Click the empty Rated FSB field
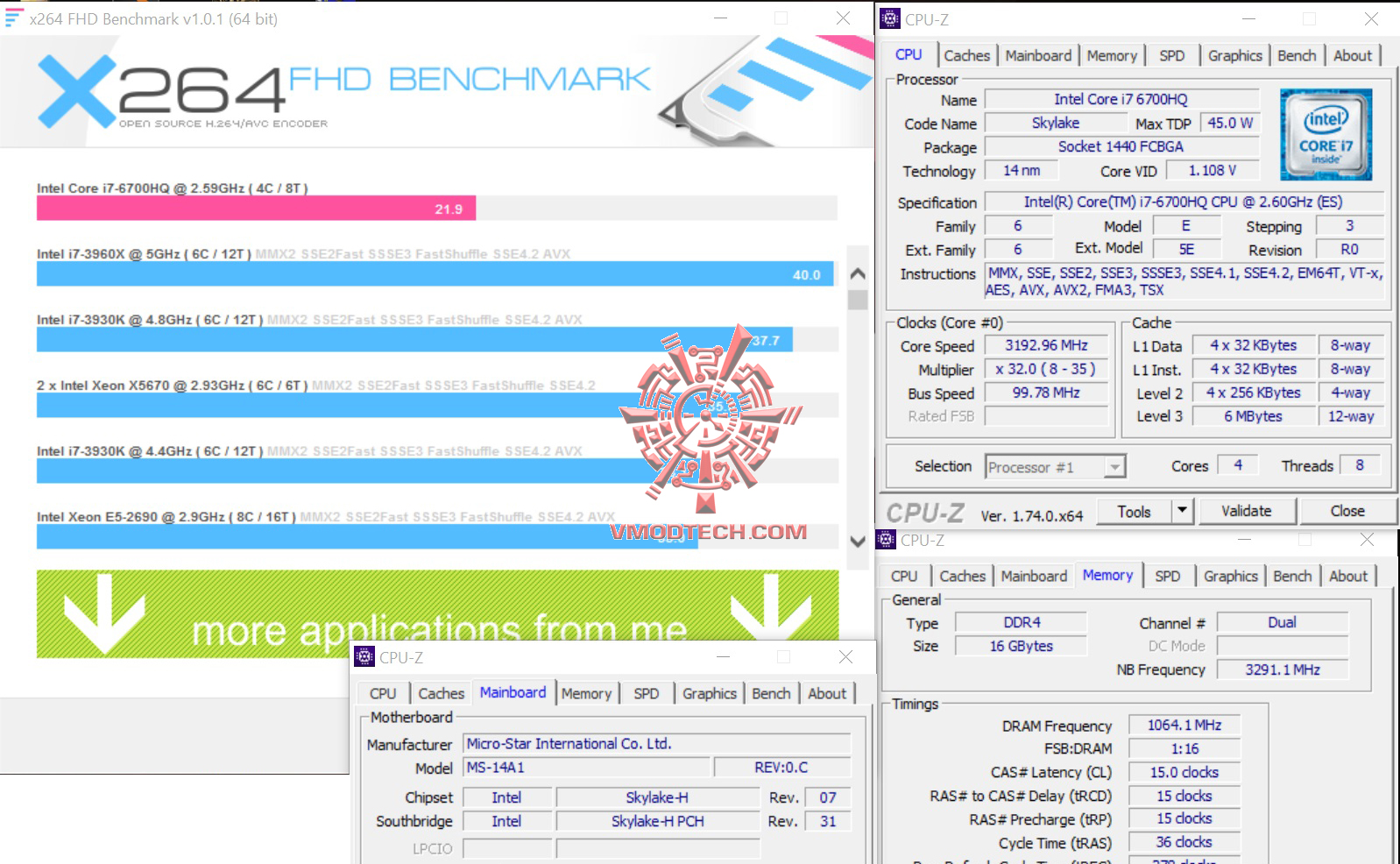 [x=1046, y=416]
